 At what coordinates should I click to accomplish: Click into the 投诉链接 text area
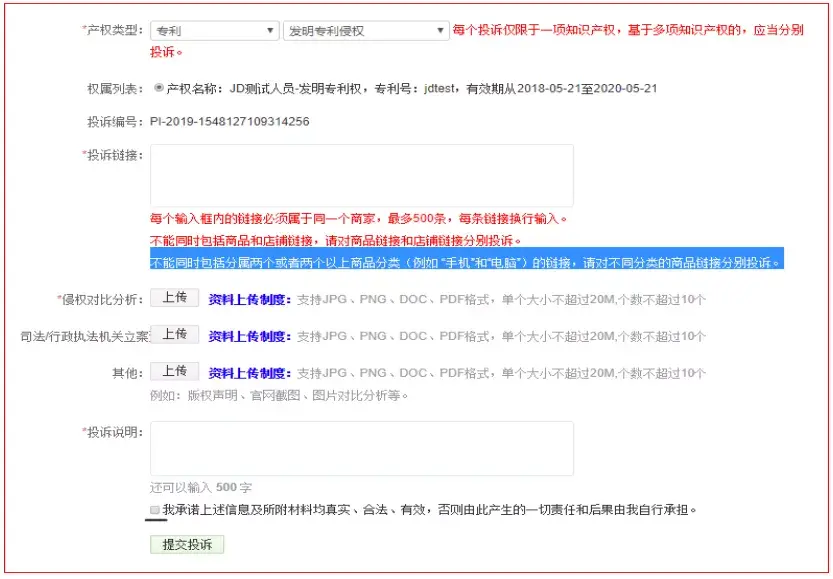361,175
